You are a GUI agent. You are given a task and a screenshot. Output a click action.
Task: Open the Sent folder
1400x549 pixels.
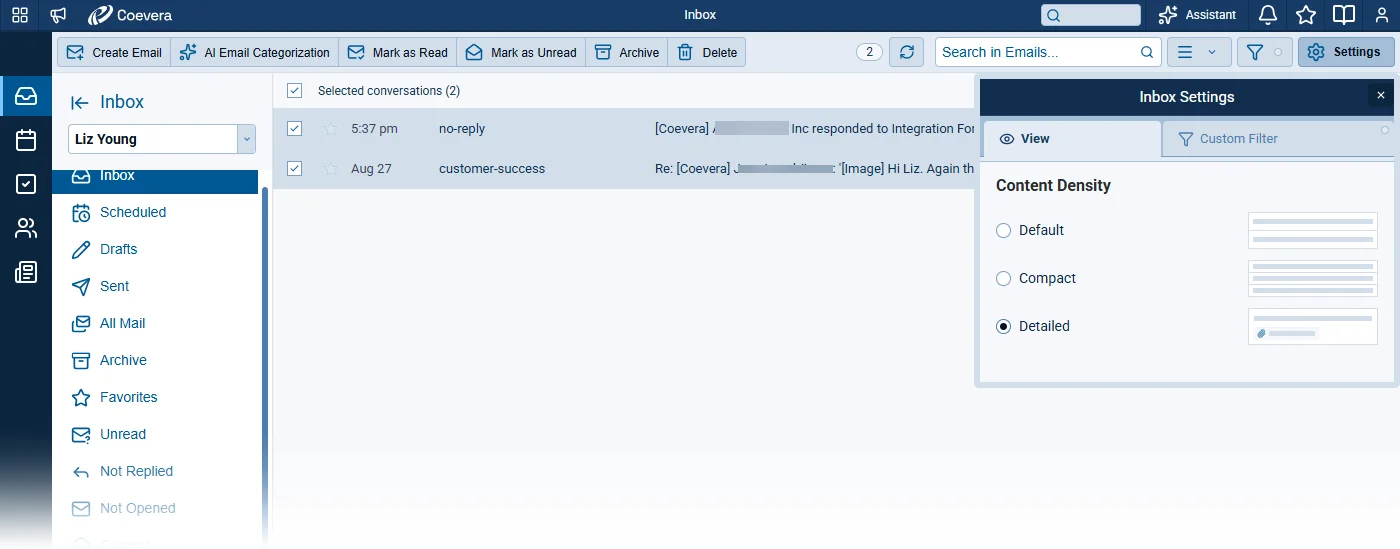pyautogui.click(x=114, y=286)
